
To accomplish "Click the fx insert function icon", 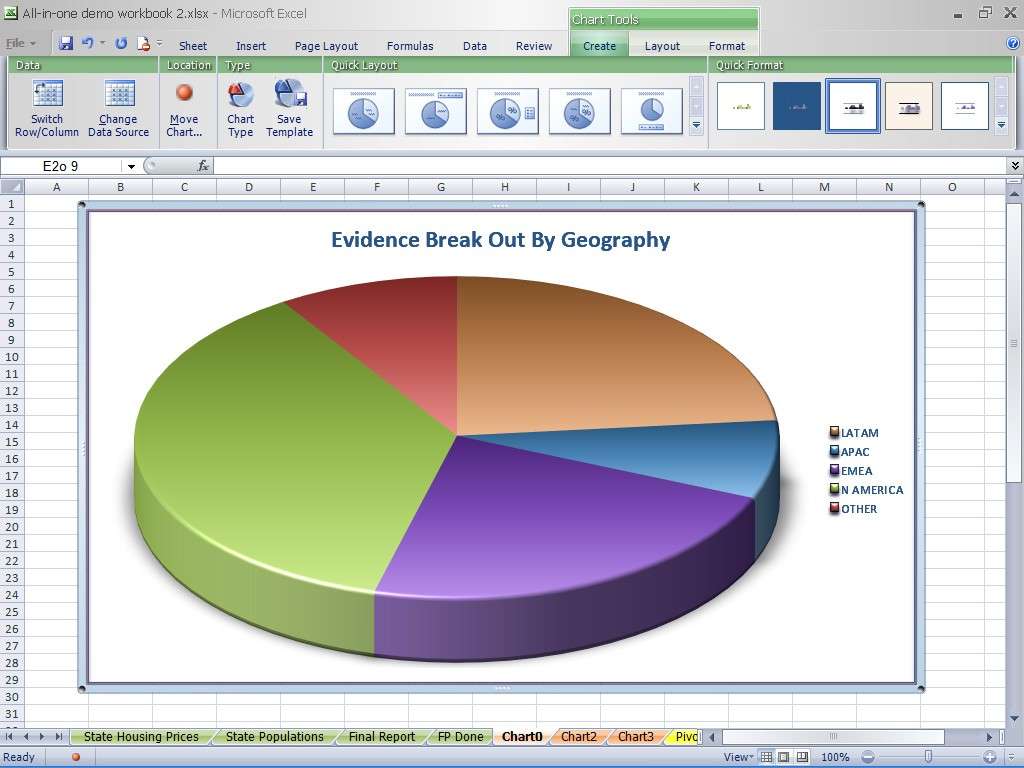I will pyautogui.click(x=203, y=166).
